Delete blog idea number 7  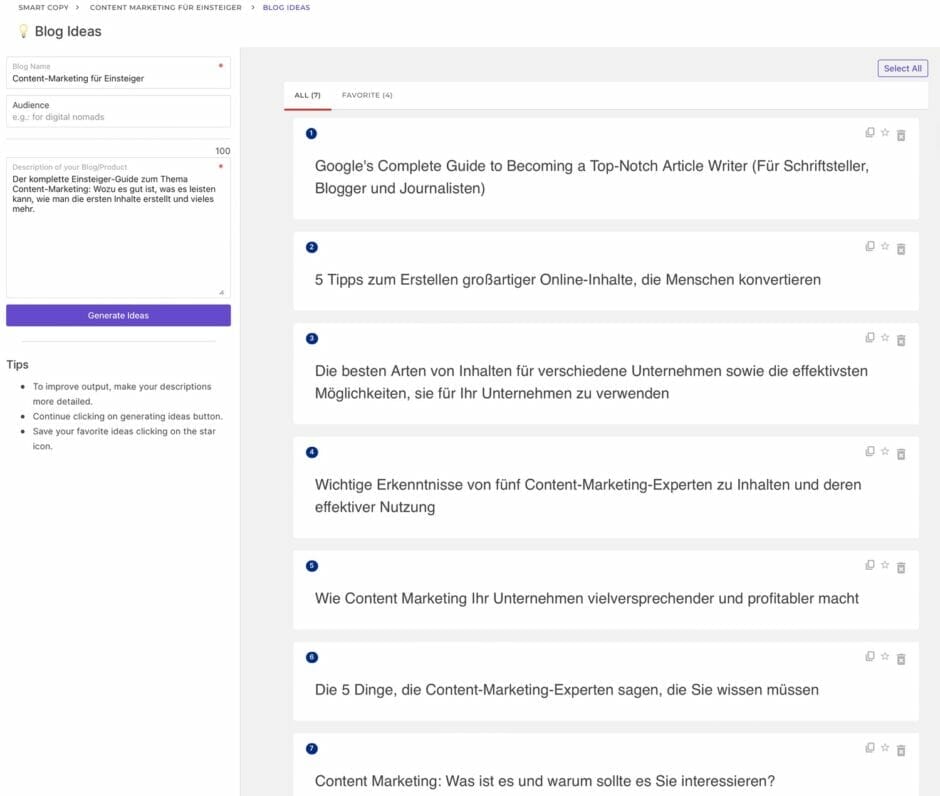tap(901, 750)
